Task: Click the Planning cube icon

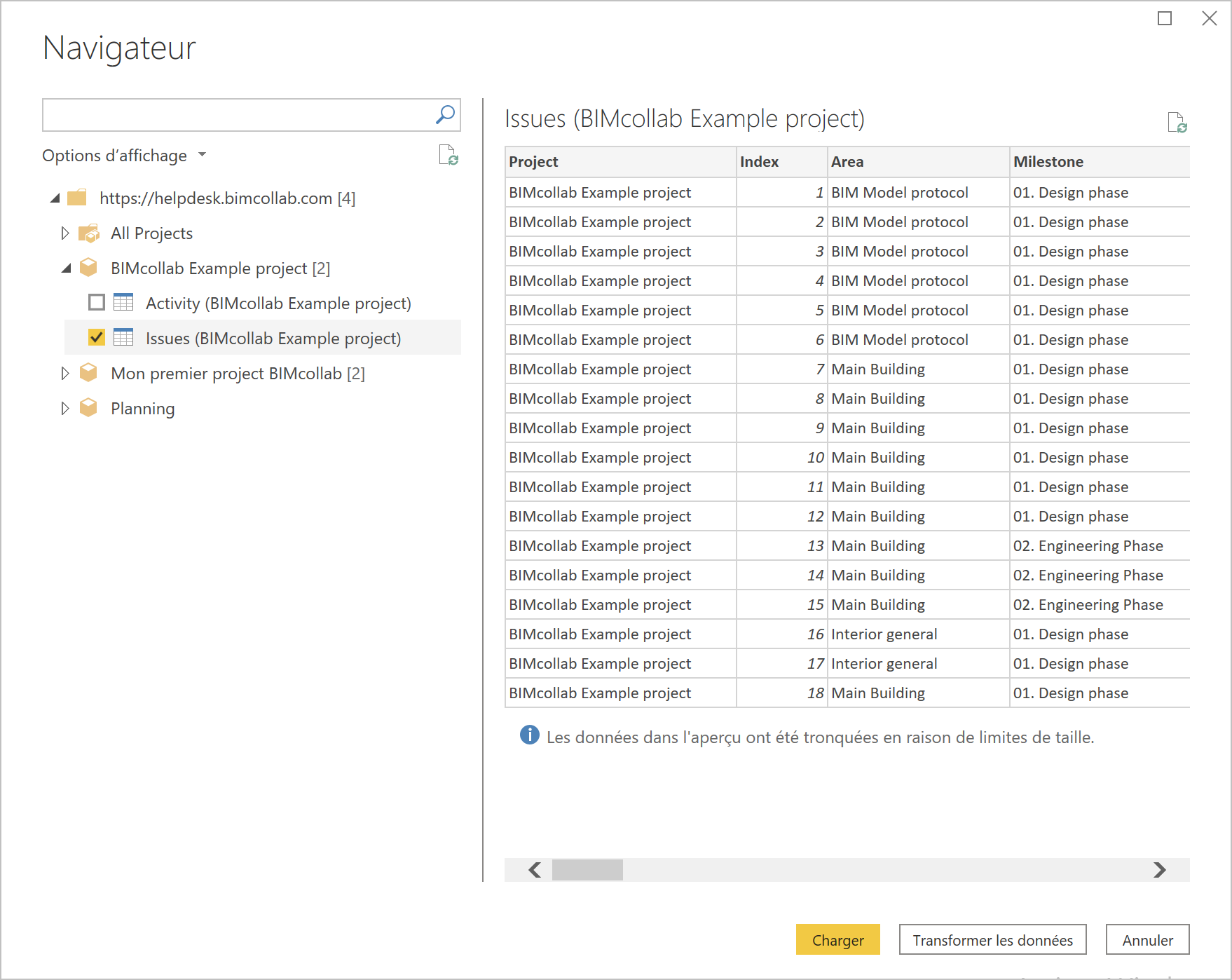Action: pos(88,408)
